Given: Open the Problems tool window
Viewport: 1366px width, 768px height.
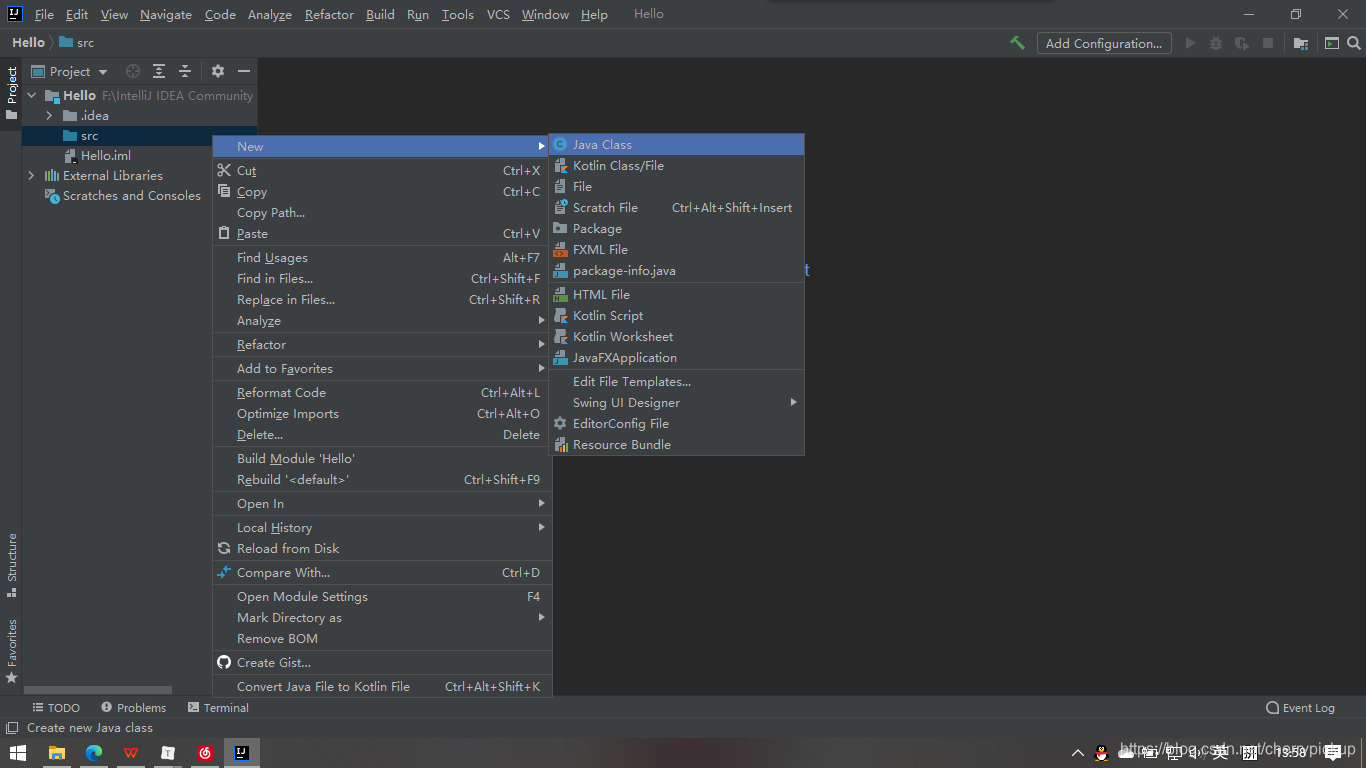Looking at the screenshot, I should 133,707.
